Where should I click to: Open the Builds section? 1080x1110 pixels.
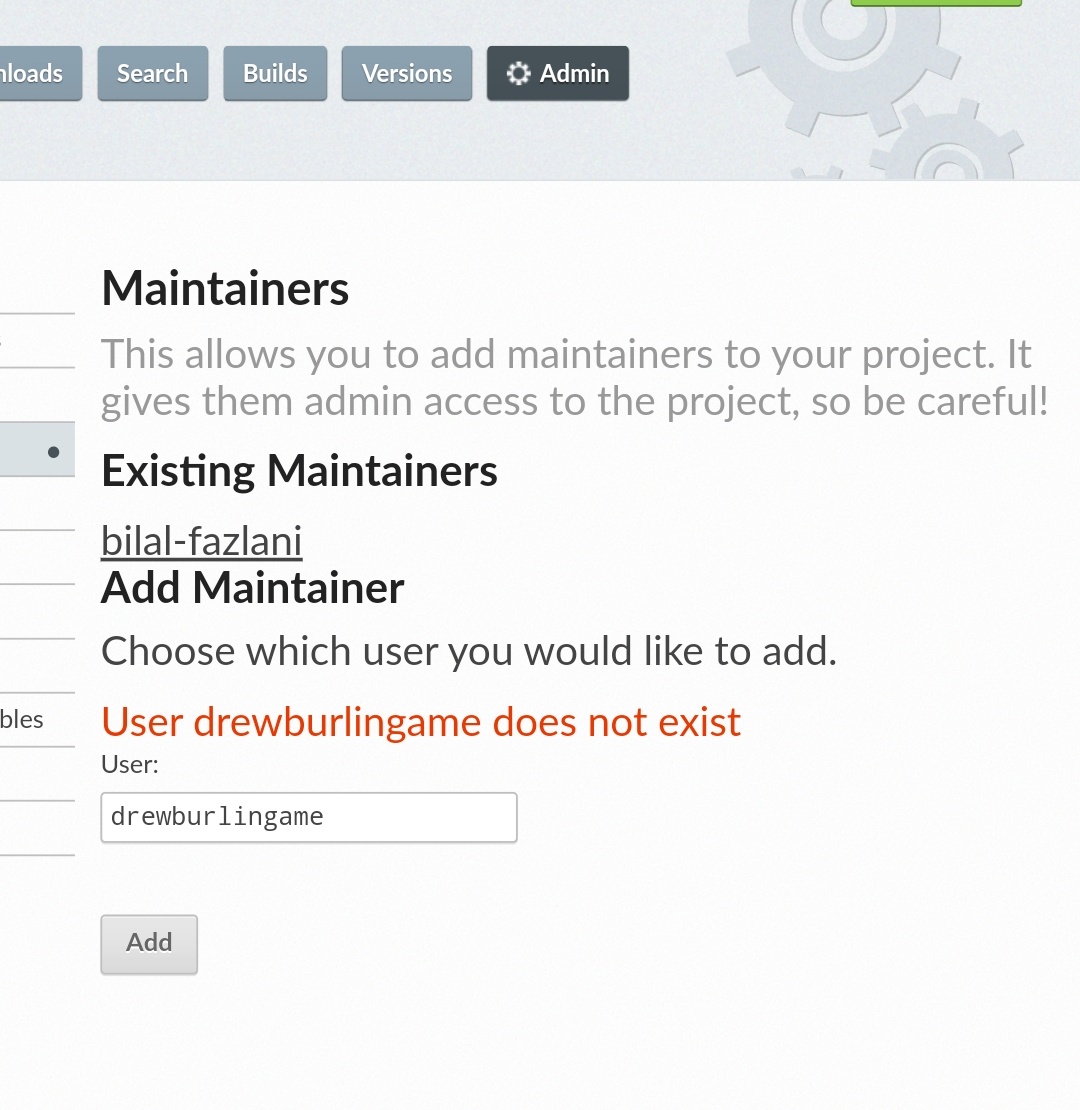pyautogui.click(x=275, y=72)
